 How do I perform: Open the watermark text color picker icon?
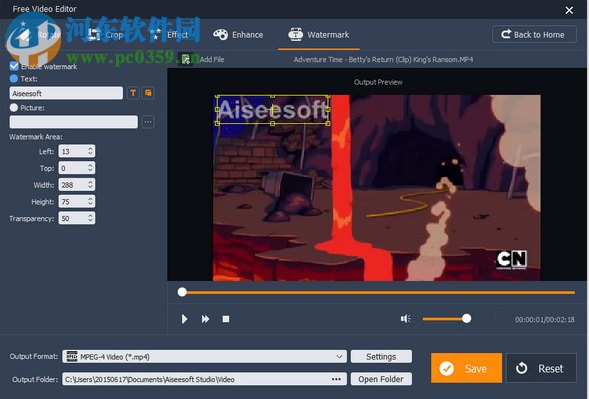[148, 93]
